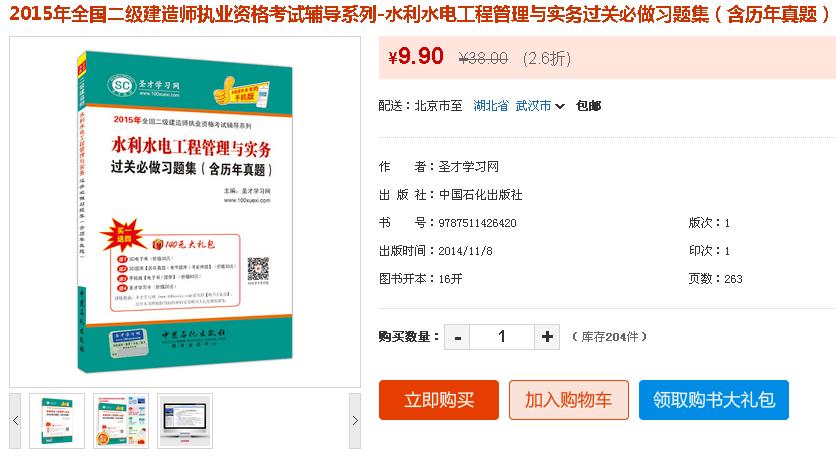Screen dimensions: 836x456
Task: Open the publisher 中国石化出版社 link
Action: tap(480, 195)
